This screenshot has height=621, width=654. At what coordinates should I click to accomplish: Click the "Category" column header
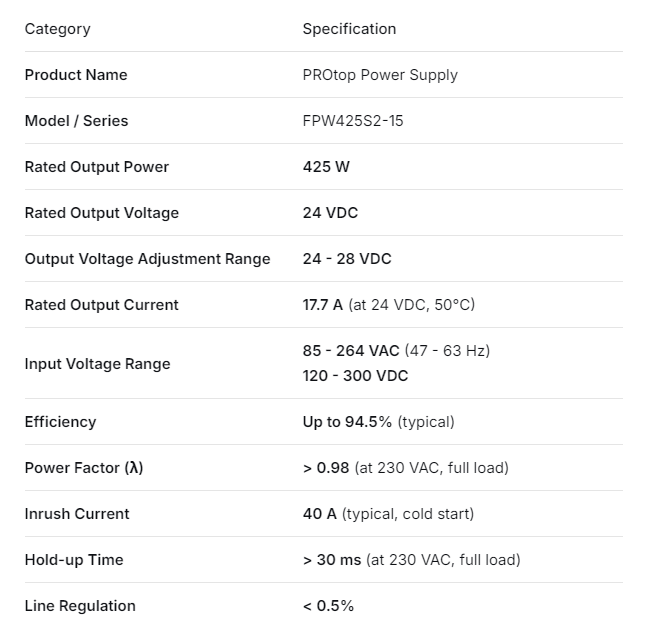(x=57, y=29)
